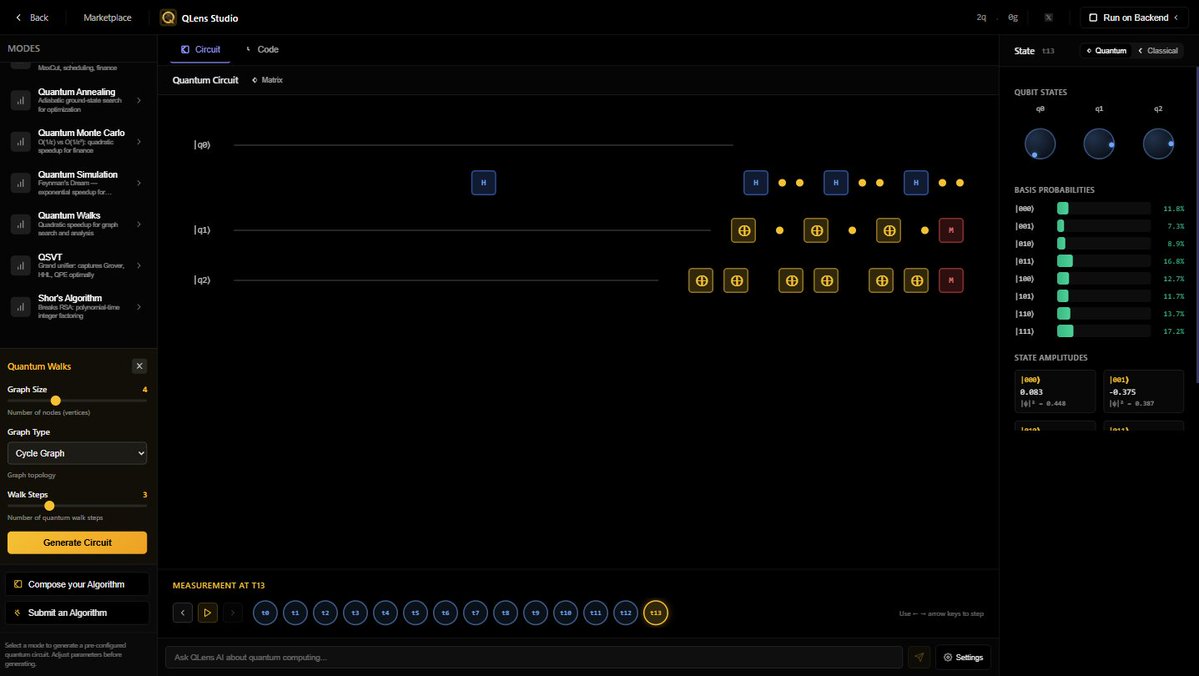1199x676 pixels.
Task: Play the circuit step animation
Action: [x=207, y=613]
